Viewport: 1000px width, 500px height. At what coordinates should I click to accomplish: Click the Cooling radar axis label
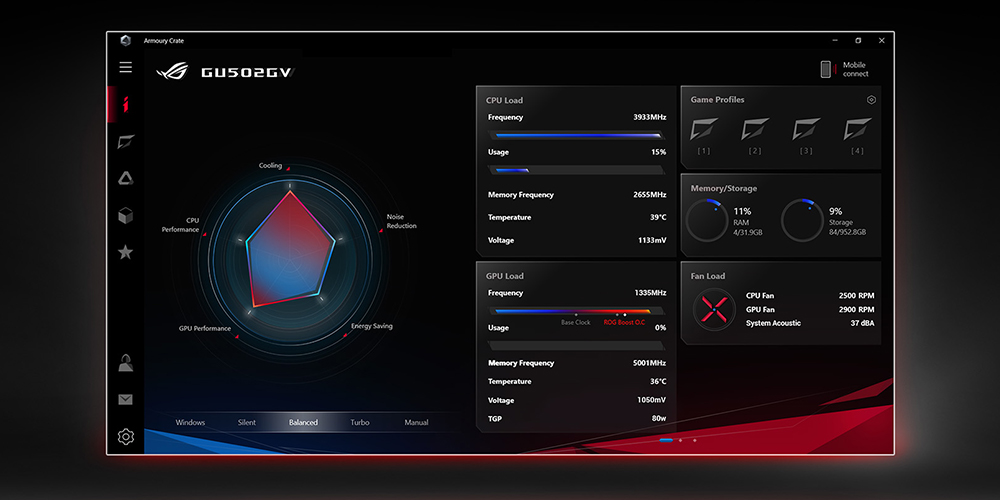tap(270, 166)
